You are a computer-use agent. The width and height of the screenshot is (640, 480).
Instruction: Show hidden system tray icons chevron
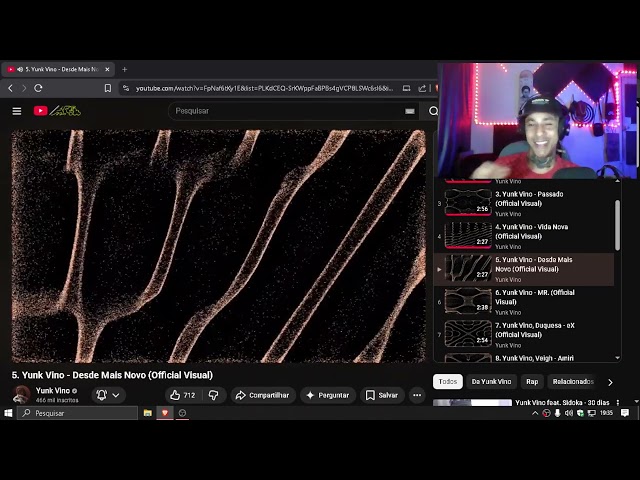(535, 413)
